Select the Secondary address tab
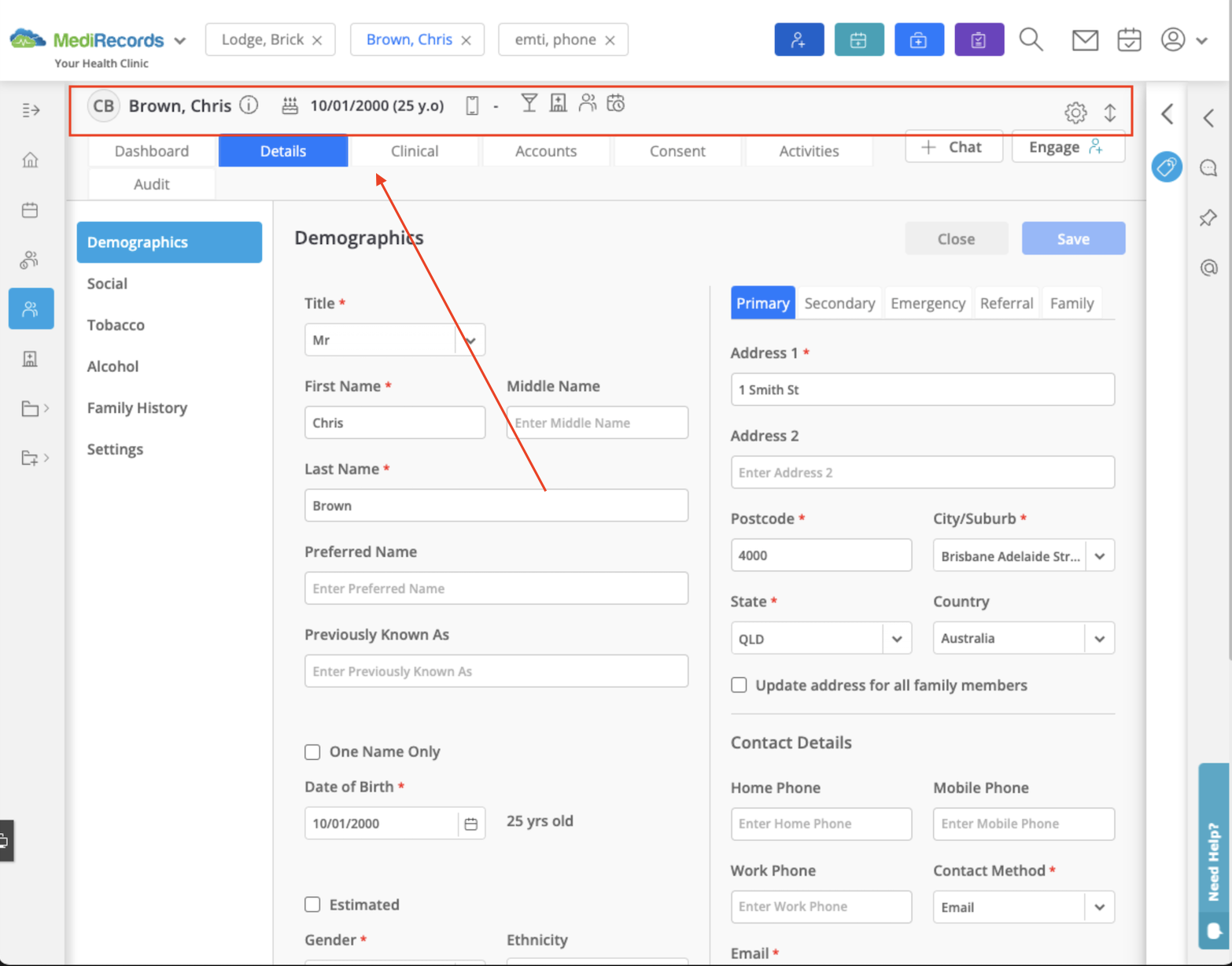 [x=839, y=303]
